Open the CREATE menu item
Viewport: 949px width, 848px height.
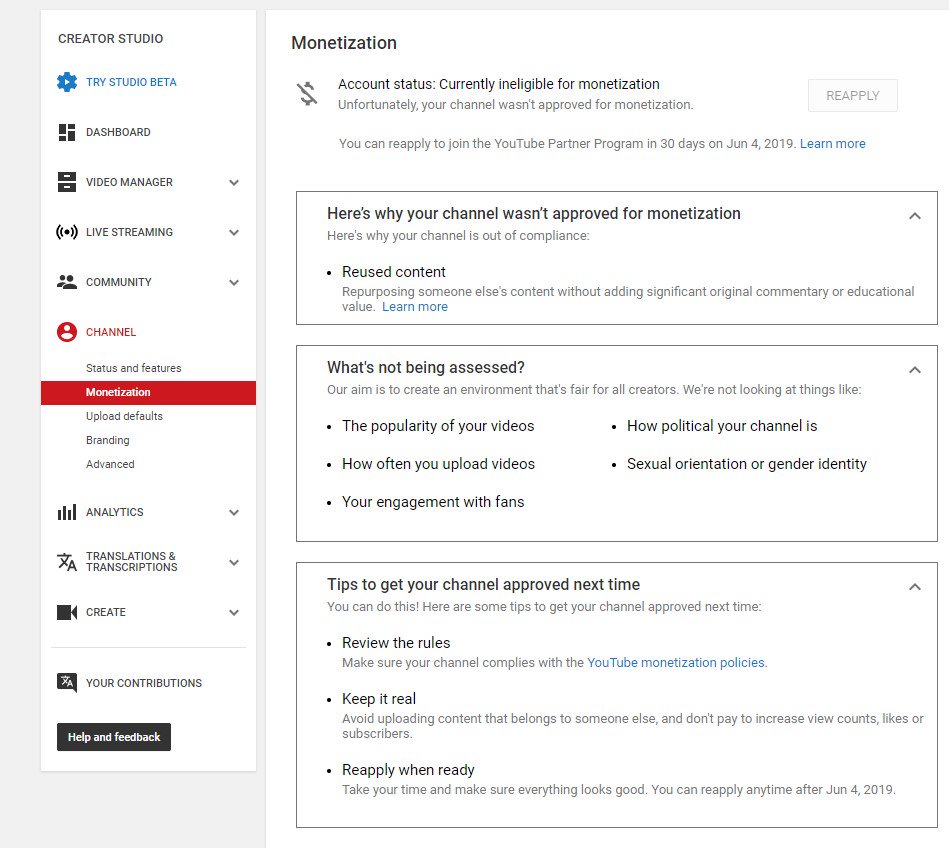pos(106,612)
